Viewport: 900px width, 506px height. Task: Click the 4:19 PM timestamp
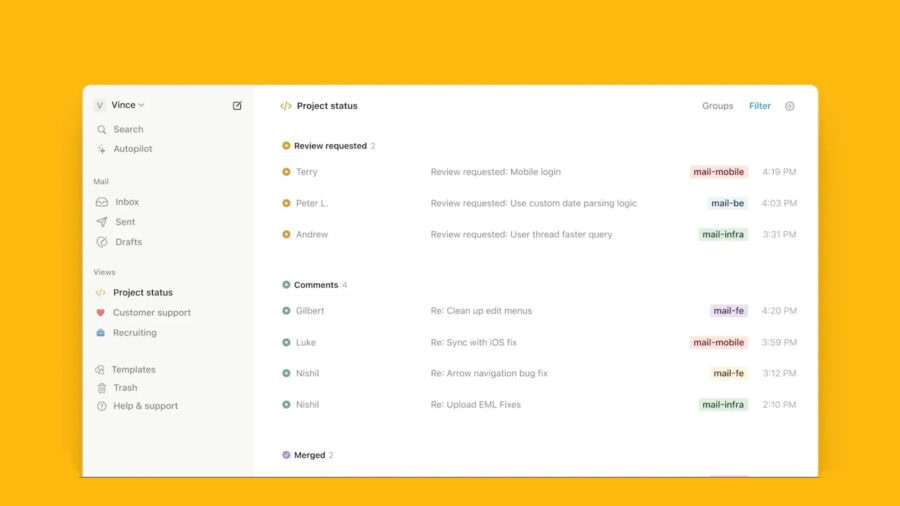pyautogui.click(x=779, y=172)
